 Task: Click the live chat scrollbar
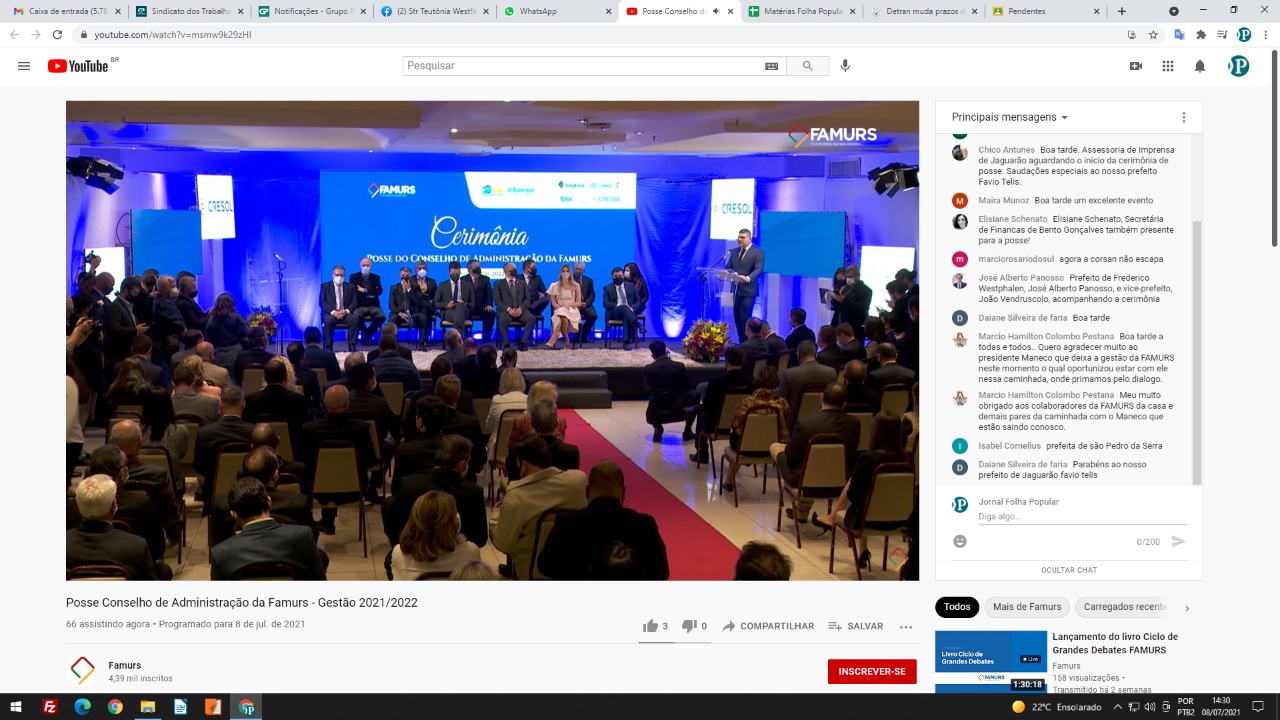[1197, 350]
